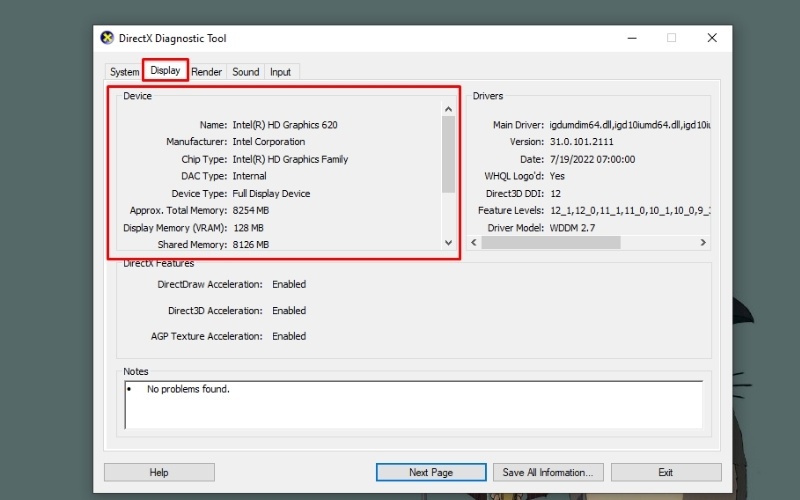800x500 pixels.
Task: Open the Render tab
Action: click(207, 72)
